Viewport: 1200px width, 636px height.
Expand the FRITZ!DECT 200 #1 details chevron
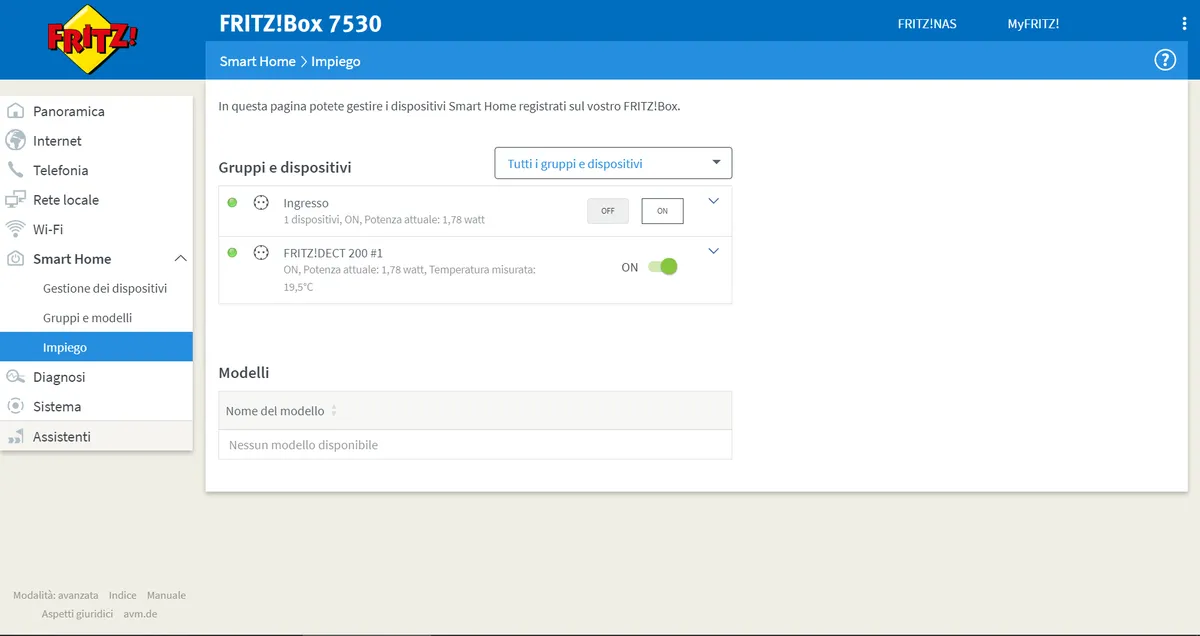(713, 251)
